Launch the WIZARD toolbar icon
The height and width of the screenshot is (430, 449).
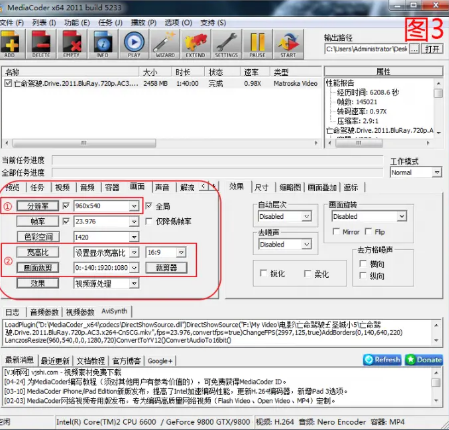(165, 44)
